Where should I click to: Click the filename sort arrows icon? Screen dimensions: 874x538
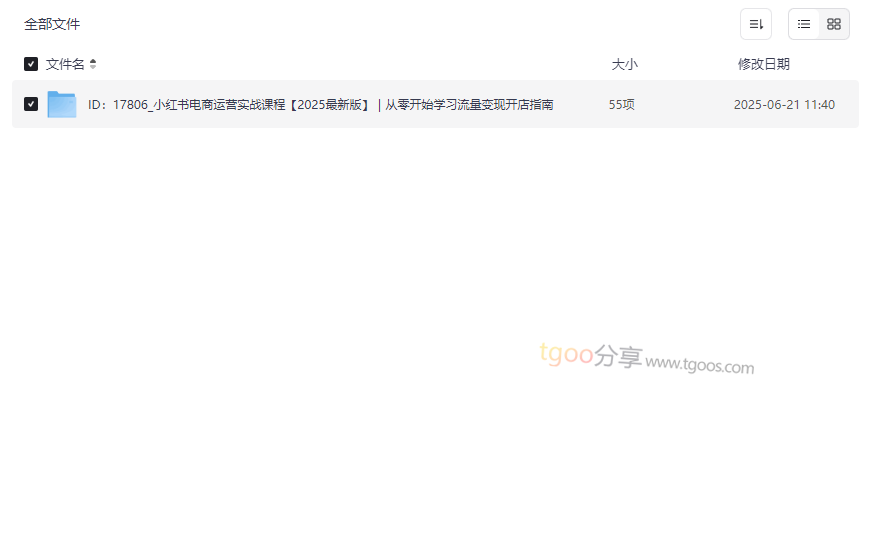point(93,64)
